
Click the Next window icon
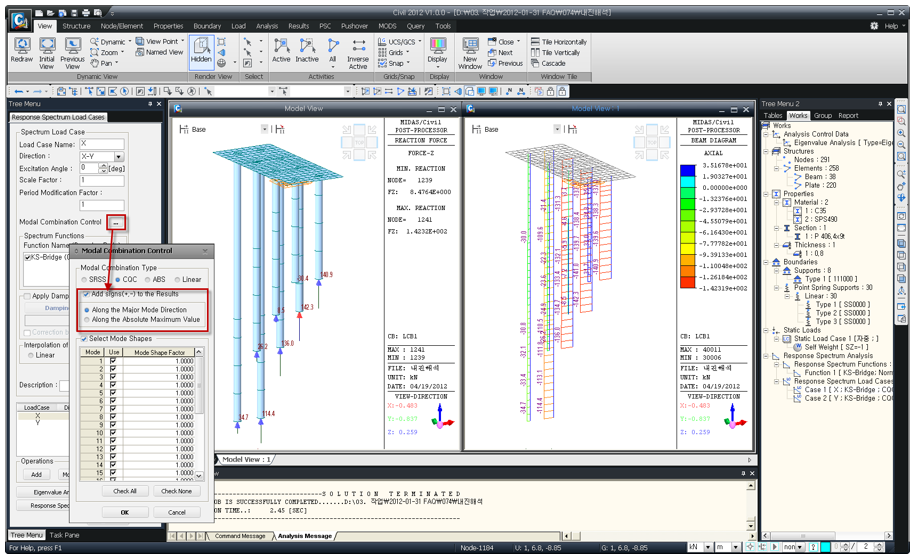[x=492, y=53]
